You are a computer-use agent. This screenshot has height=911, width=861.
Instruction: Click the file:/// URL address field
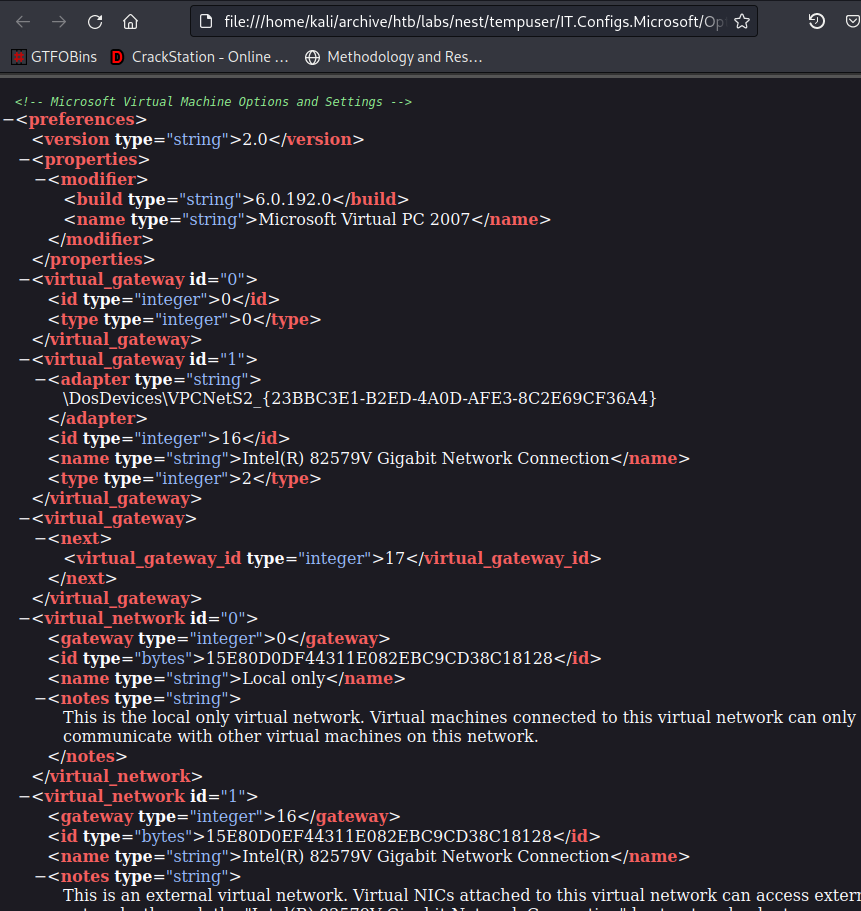(x=473, y=22)
